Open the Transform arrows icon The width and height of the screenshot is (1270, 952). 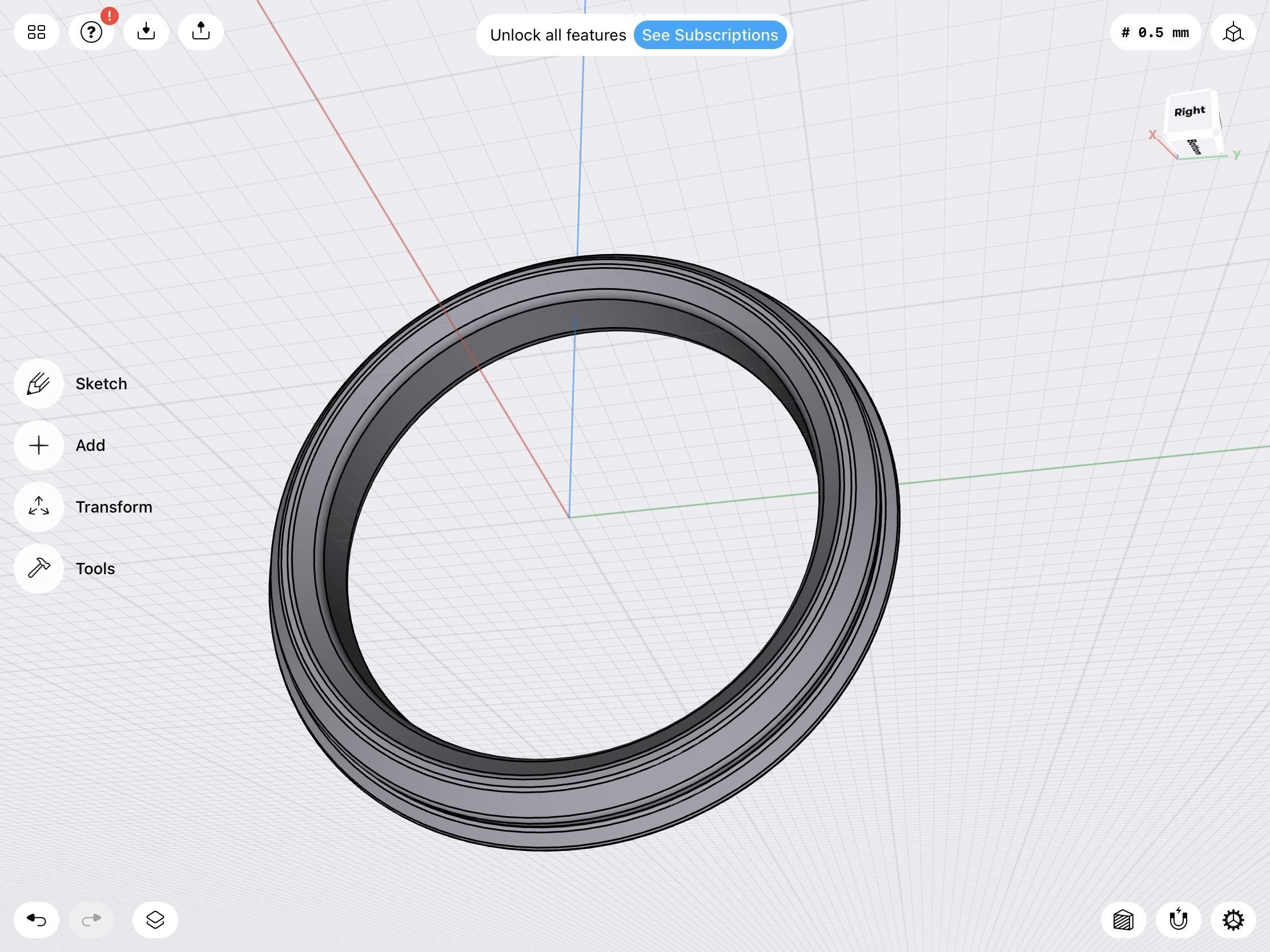38,507
